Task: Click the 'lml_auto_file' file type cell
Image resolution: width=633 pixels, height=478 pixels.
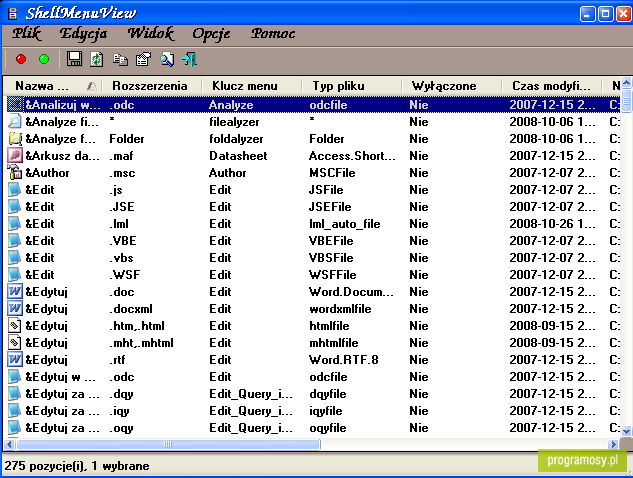Action: click(x=345, y=223)
